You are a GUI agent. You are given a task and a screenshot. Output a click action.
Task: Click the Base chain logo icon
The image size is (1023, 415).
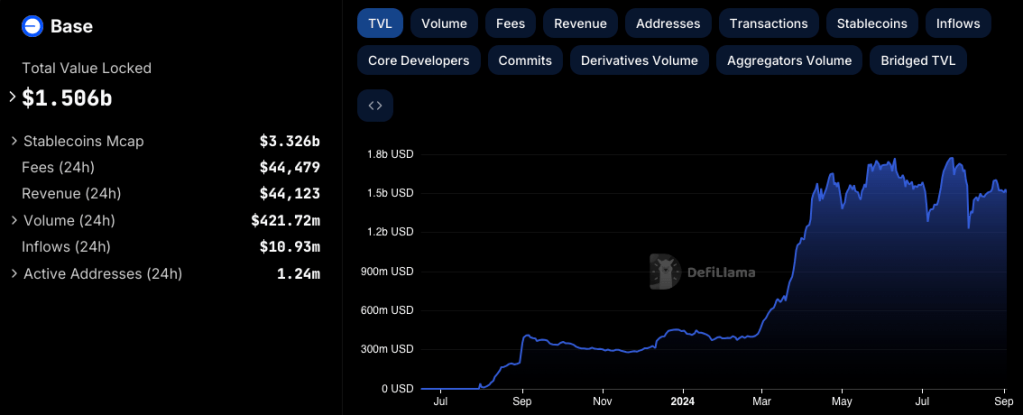point(32,26)
